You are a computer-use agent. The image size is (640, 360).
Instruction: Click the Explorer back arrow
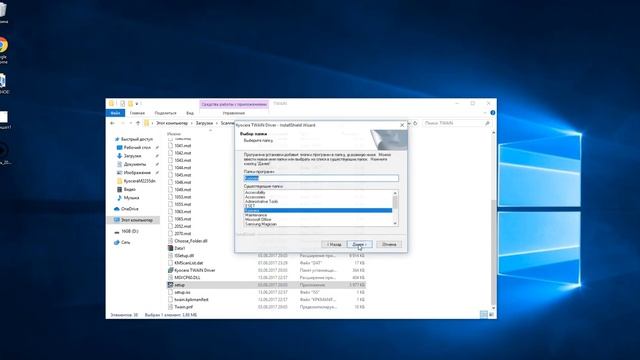113,123
